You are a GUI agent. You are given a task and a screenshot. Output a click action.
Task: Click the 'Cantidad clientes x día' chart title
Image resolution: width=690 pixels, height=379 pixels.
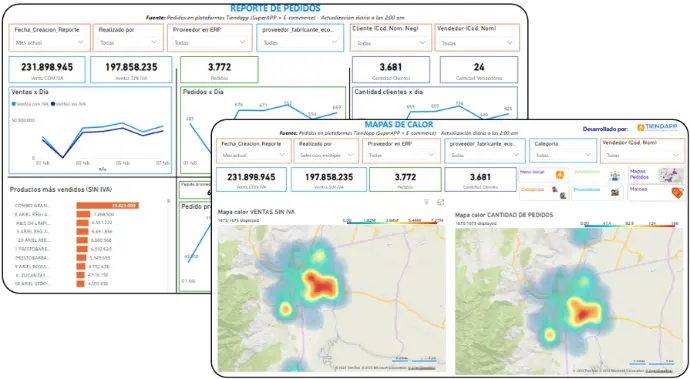[389, 92]
